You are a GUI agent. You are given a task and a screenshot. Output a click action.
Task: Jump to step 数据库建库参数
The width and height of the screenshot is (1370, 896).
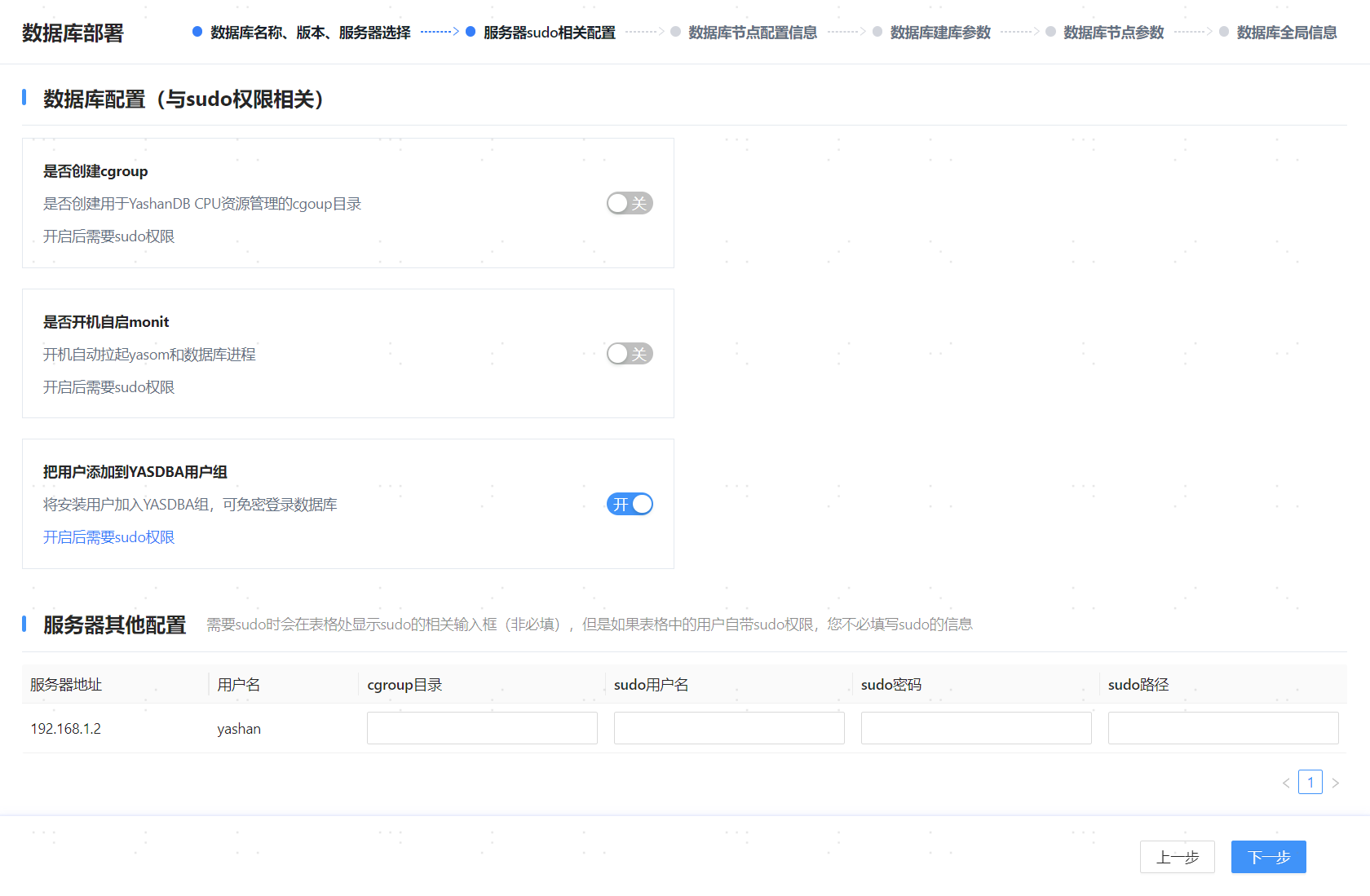click(939, 33)
